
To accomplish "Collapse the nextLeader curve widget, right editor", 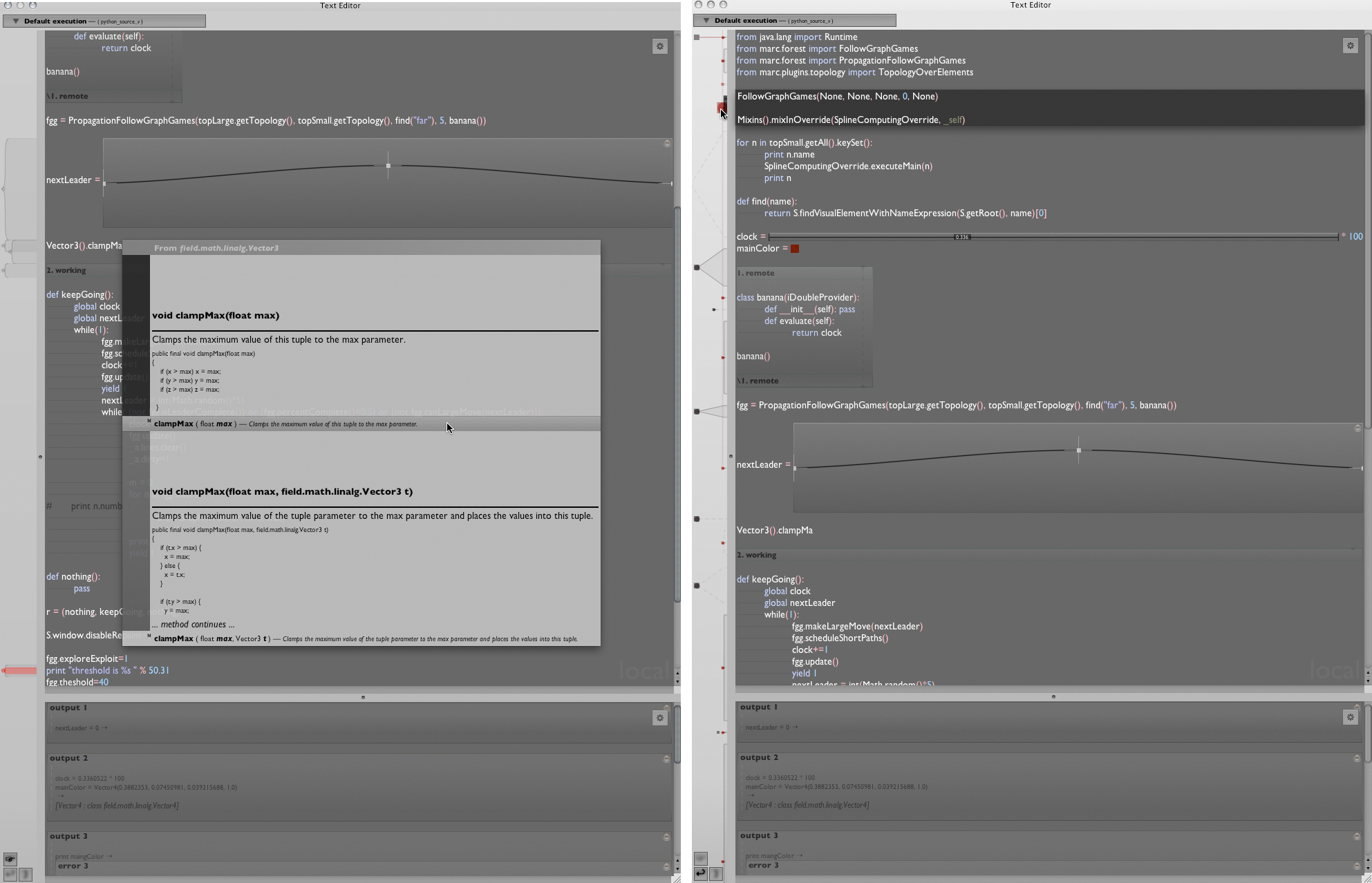I will point(1357,428).
